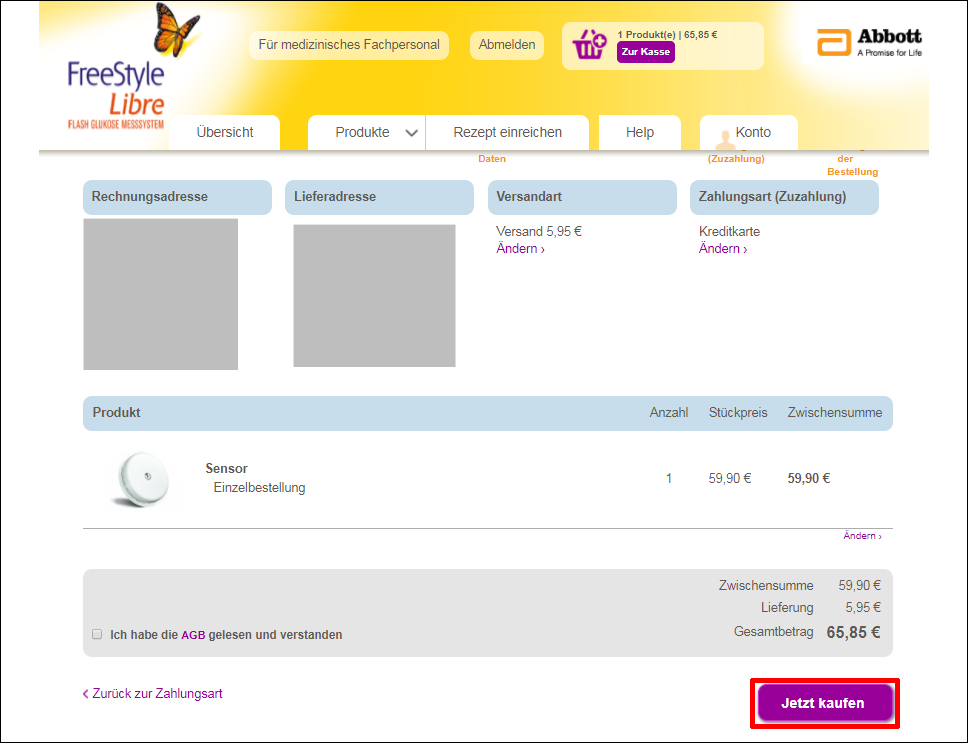This screenshot has width=968, height=743.
Task: Open the Help tab
Action: (x=640, y=132)
